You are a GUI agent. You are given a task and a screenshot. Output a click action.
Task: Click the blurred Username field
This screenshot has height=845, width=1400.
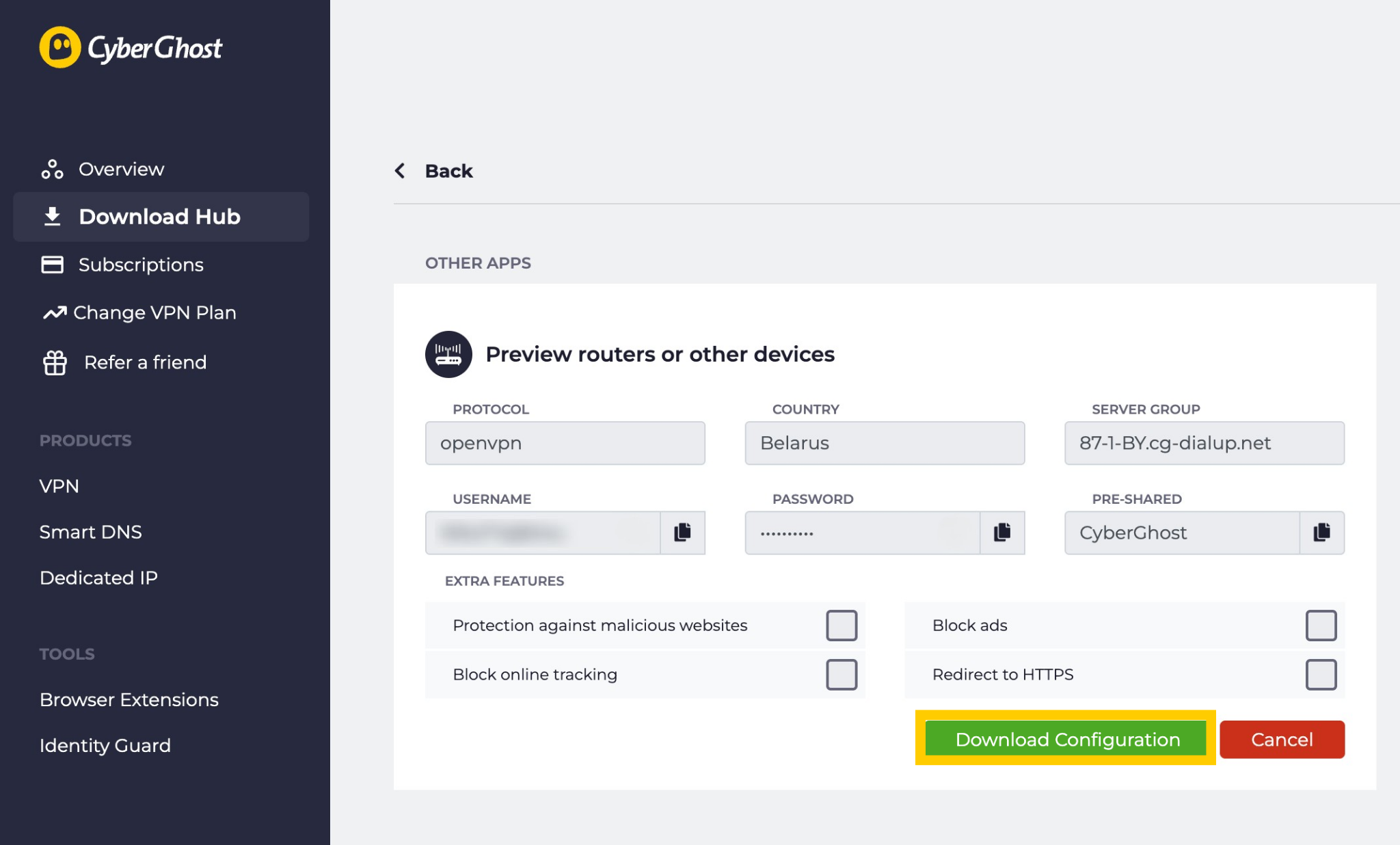pos(543,533)
